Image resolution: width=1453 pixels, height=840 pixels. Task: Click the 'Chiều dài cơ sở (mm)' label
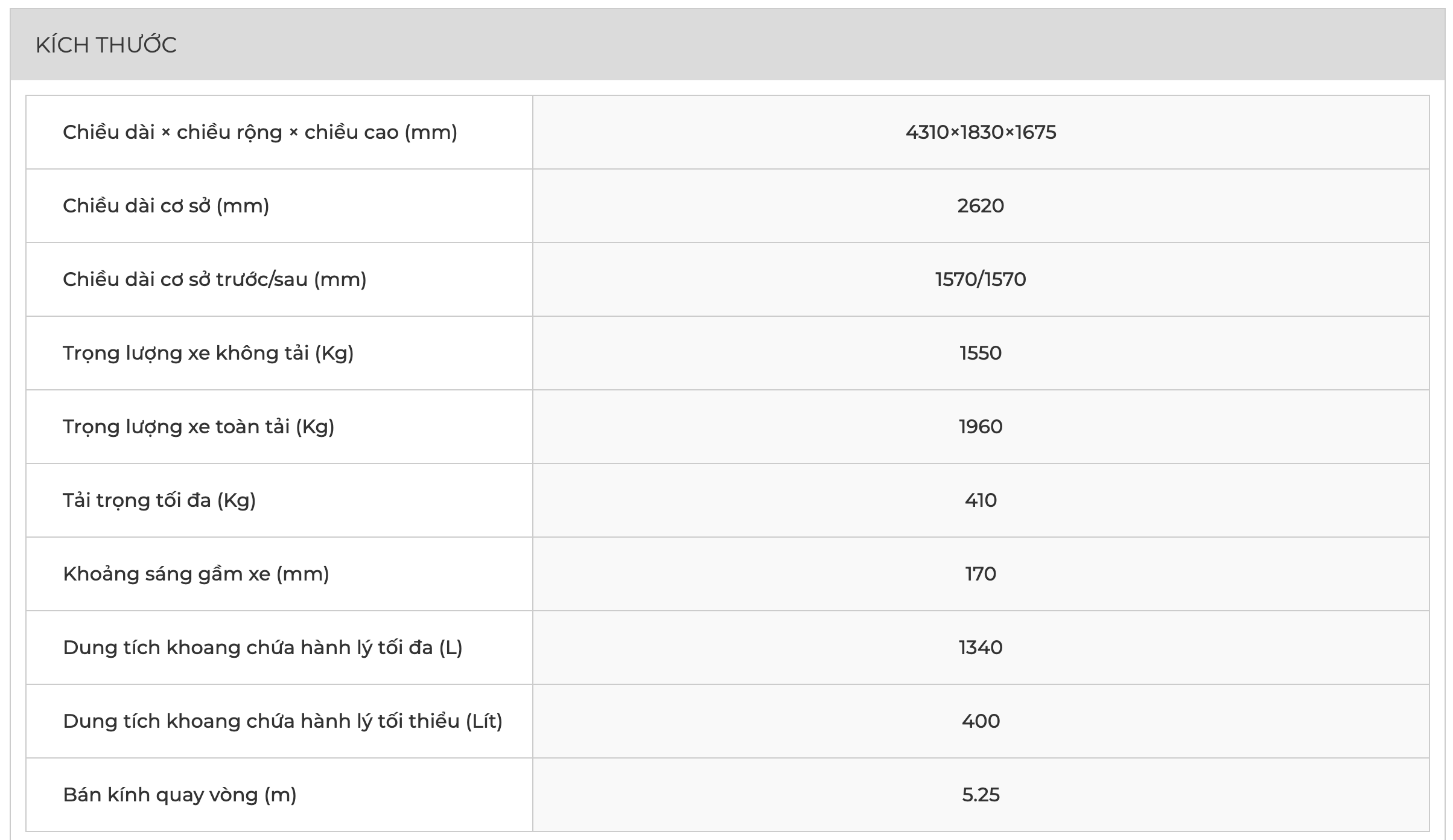[x=166, y=206]
